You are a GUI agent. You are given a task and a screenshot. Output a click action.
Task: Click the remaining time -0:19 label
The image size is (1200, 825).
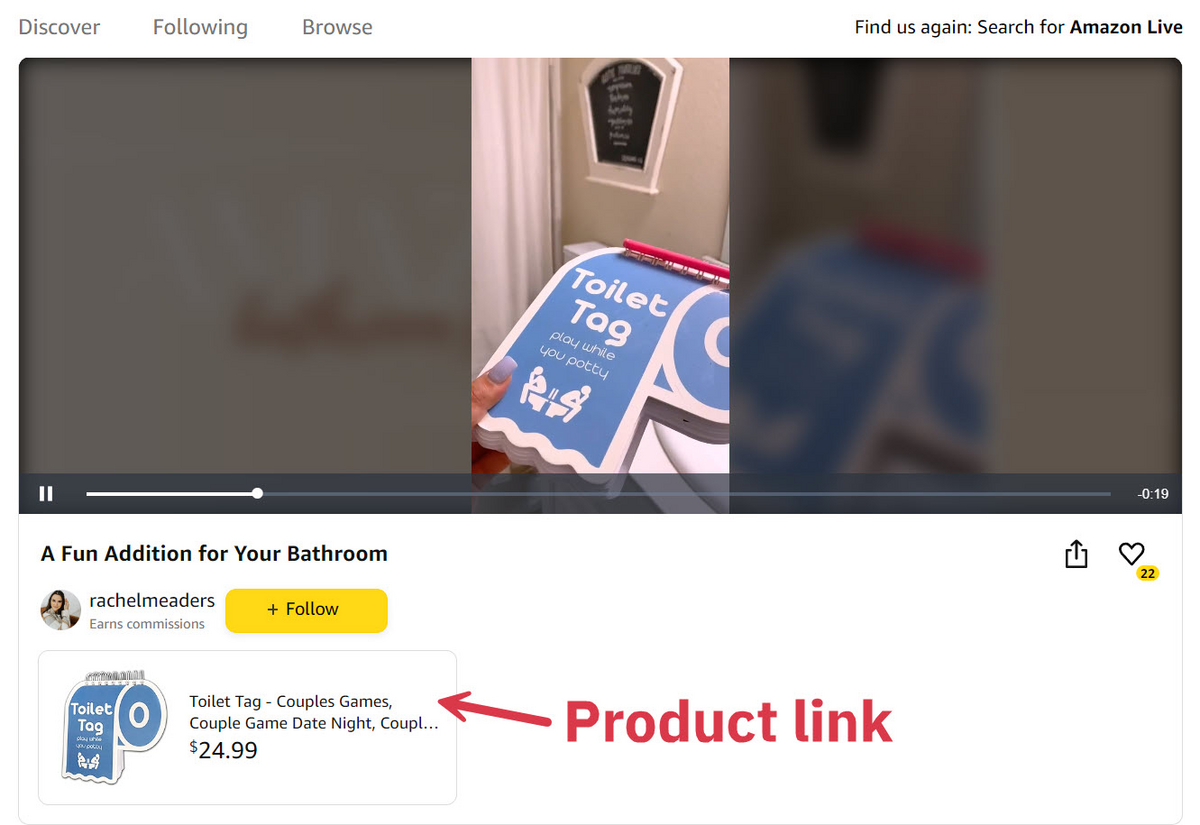[1153, 493]
